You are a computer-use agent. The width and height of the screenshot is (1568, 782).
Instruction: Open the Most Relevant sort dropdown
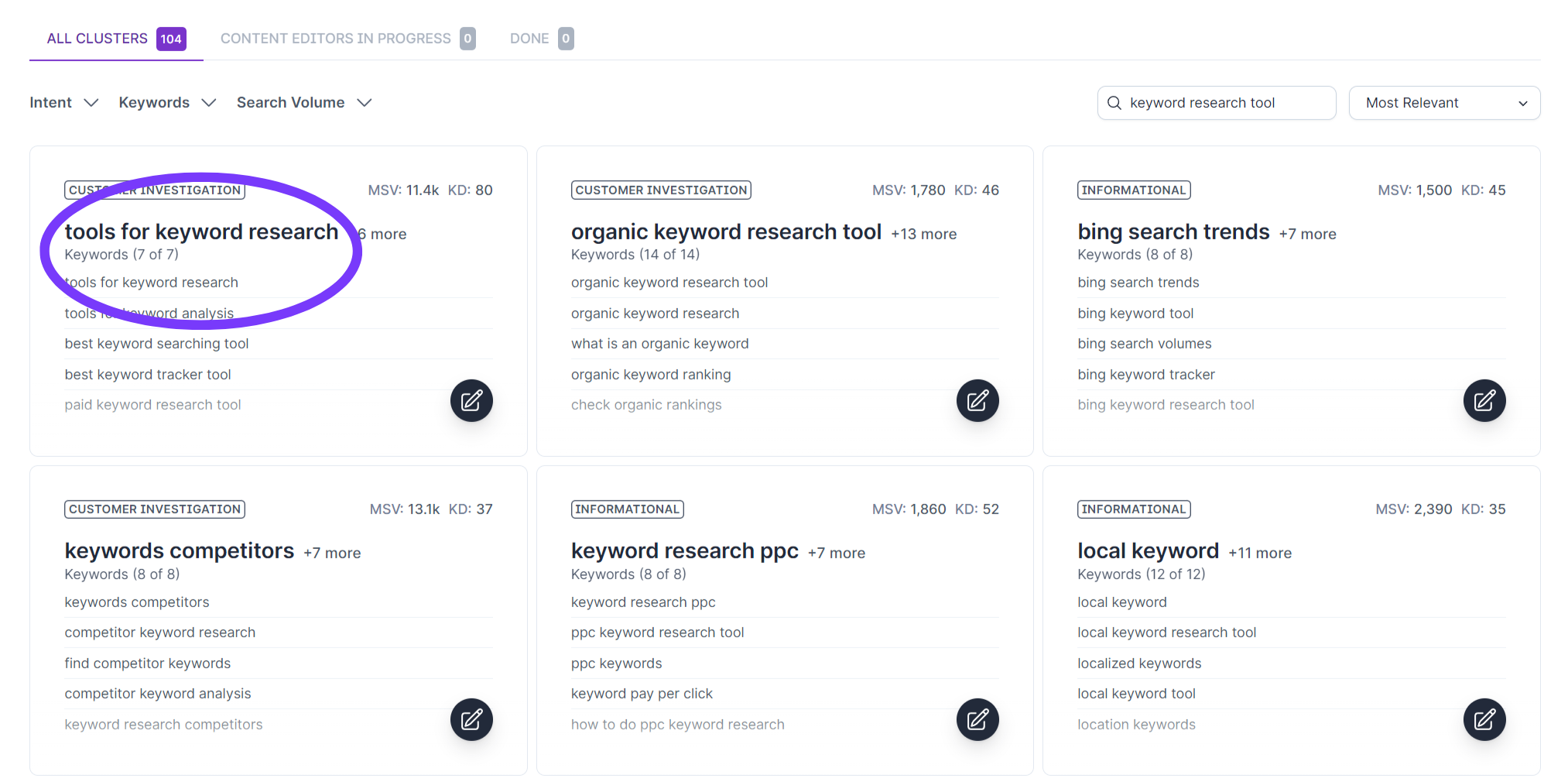pyautogui.click(x=1444, y=103)
